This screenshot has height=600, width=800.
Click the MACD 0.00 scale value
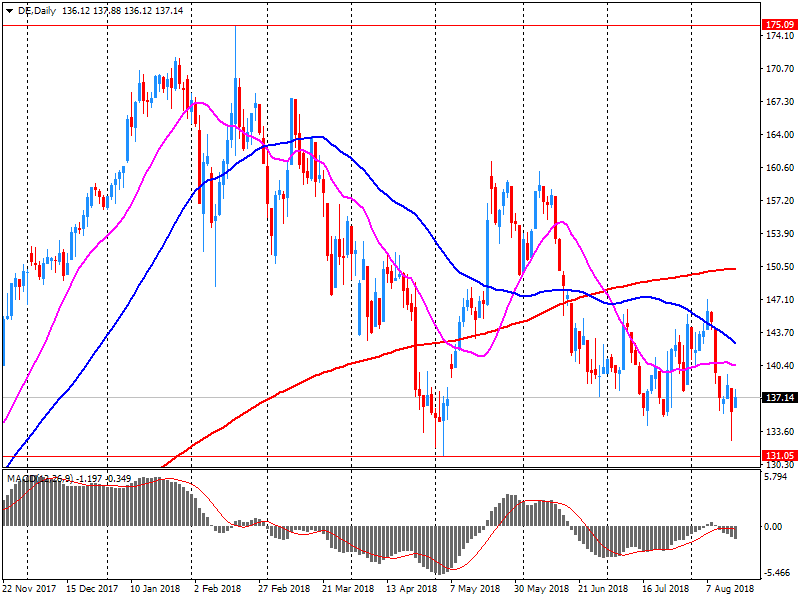coord(774,527)
